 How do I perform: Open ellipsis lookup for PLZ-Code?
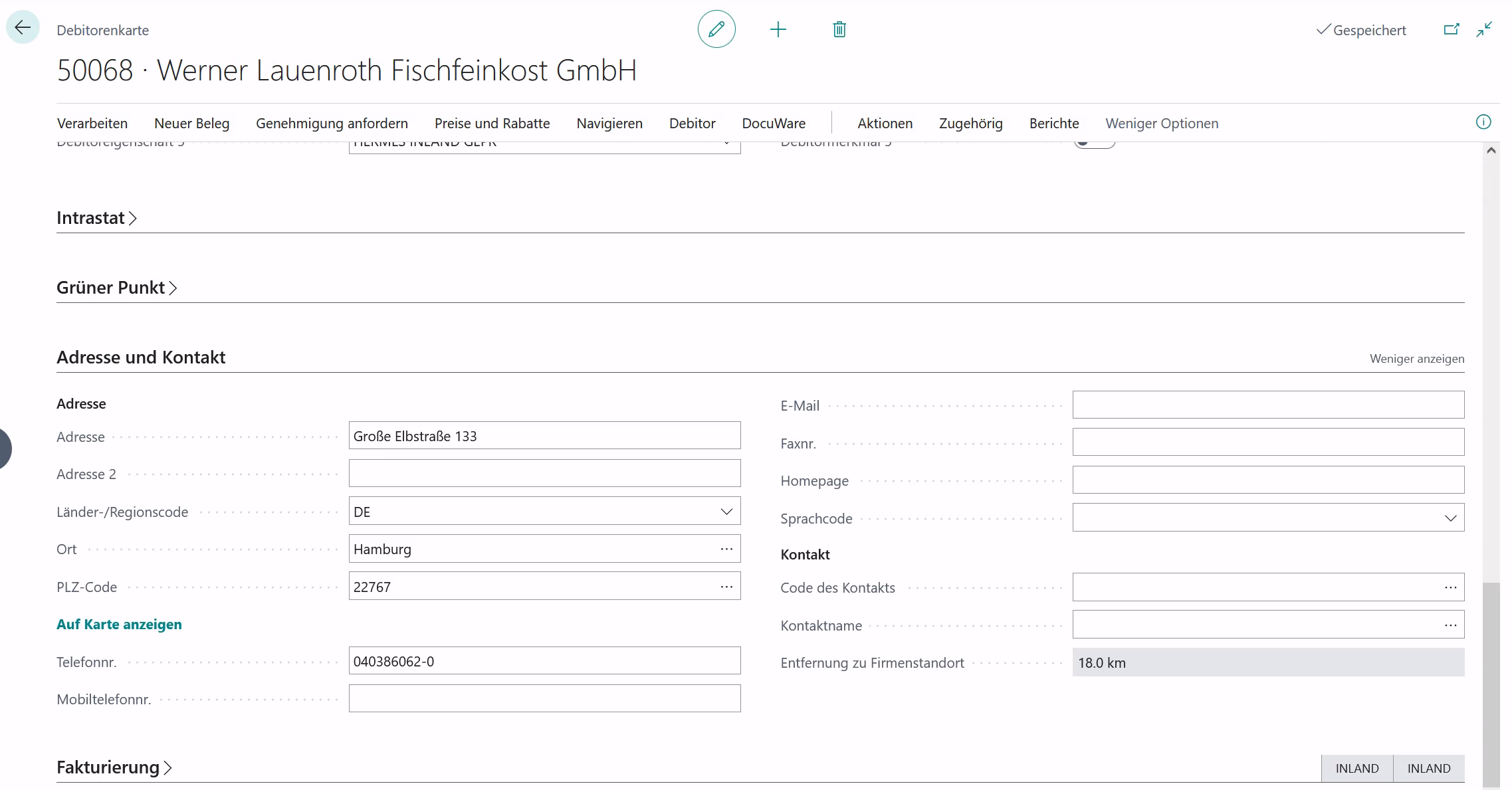[x=726, y=587]
